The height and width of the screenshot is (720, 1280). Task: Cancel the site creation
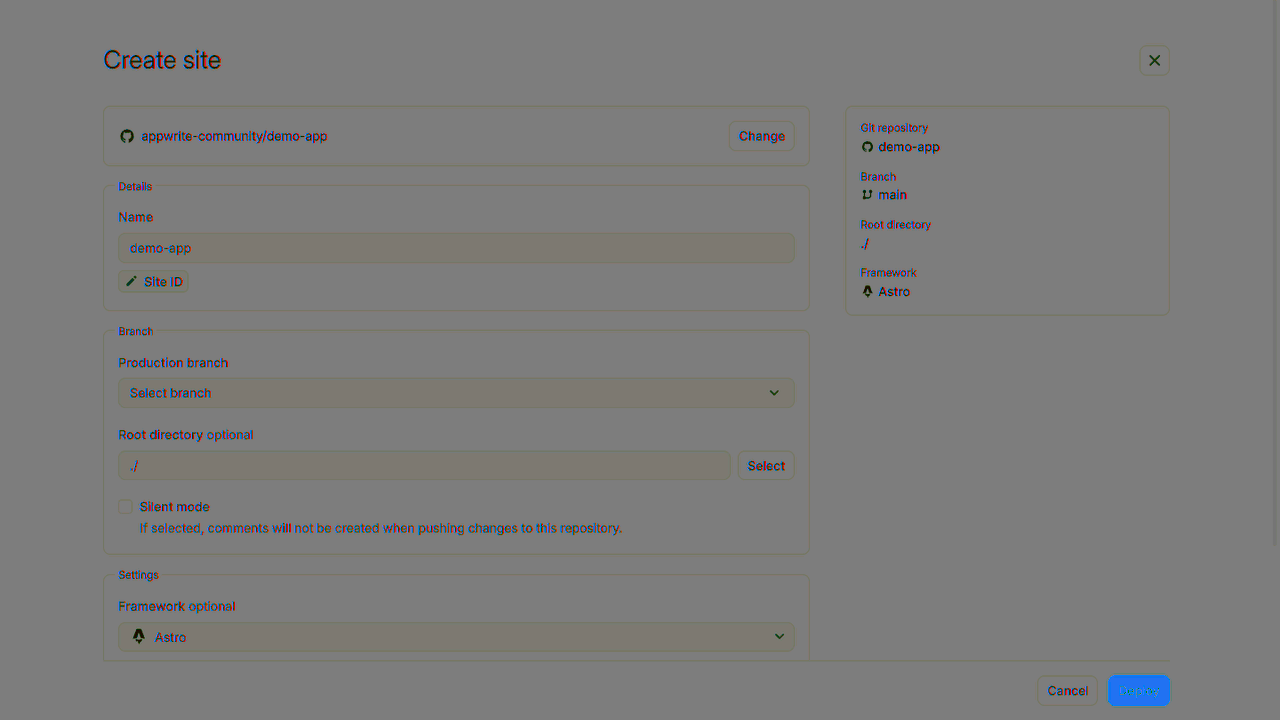1067,690
